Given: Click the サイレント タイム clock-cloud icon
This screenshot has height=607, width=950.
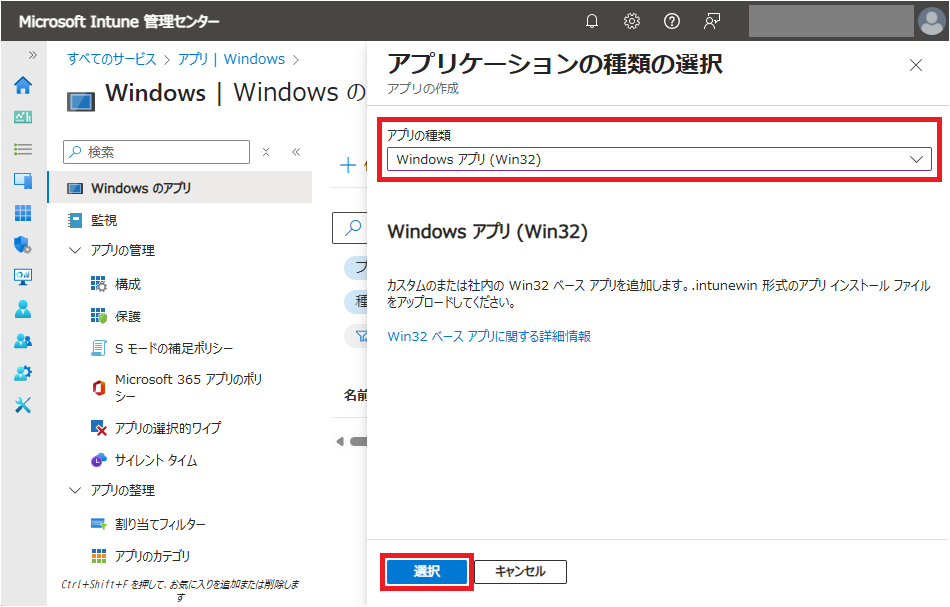Looking at the screenshot, I should coord(99,460).
